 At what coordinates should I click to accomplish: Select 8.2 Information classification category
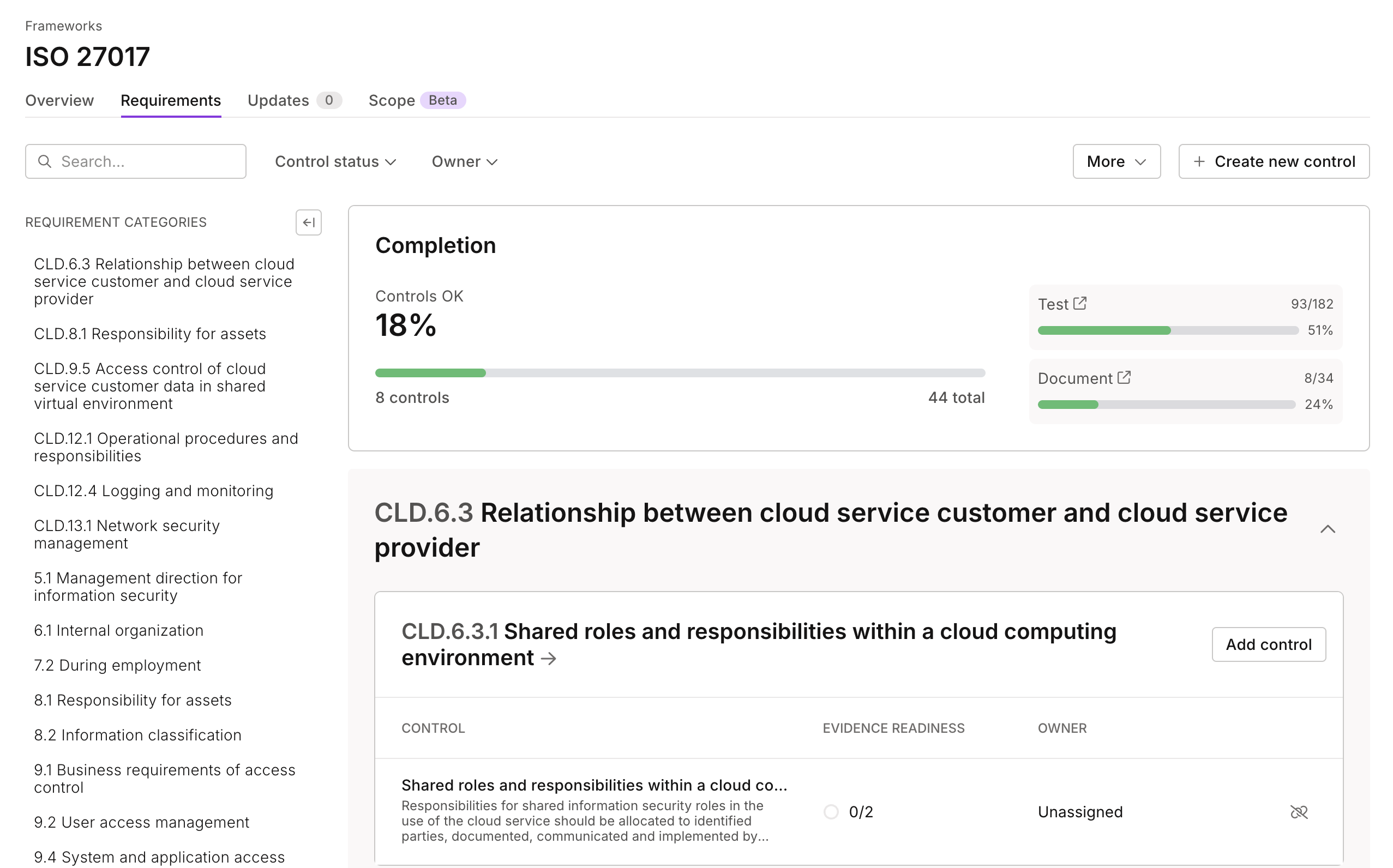(137, 735)
